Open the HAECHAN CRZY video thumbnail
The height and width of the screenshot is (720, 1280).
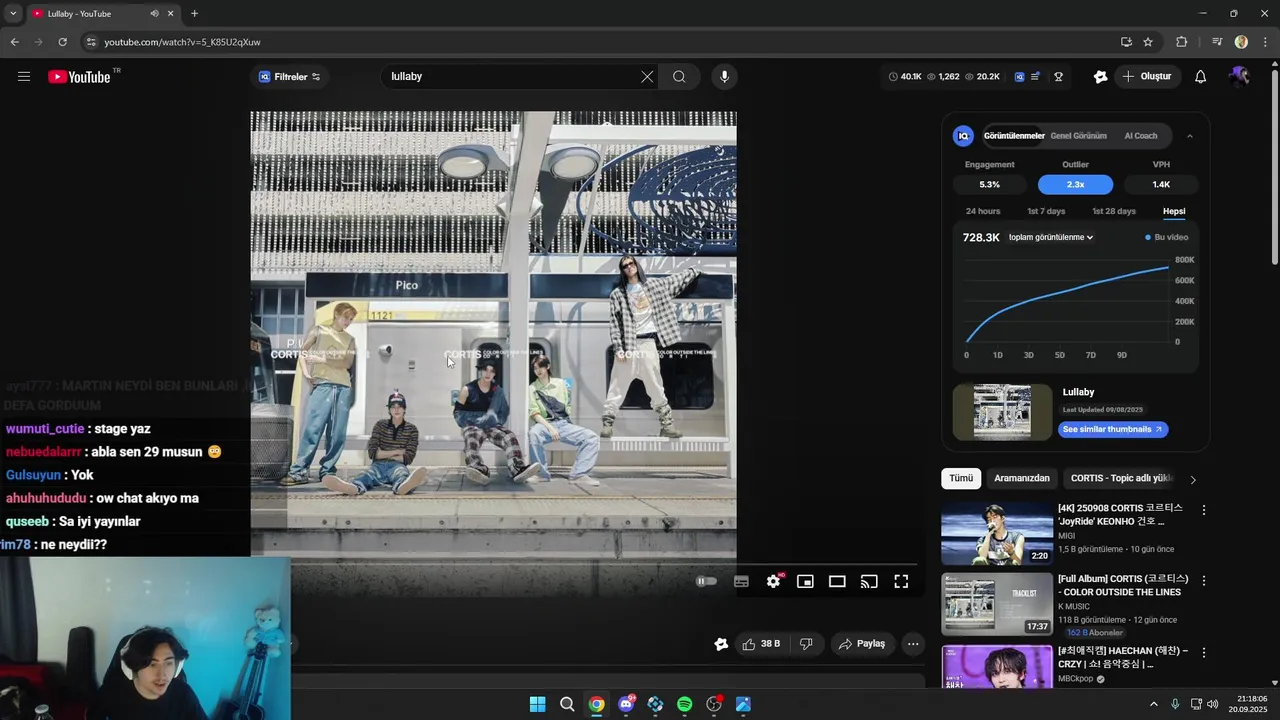[997, 666]
